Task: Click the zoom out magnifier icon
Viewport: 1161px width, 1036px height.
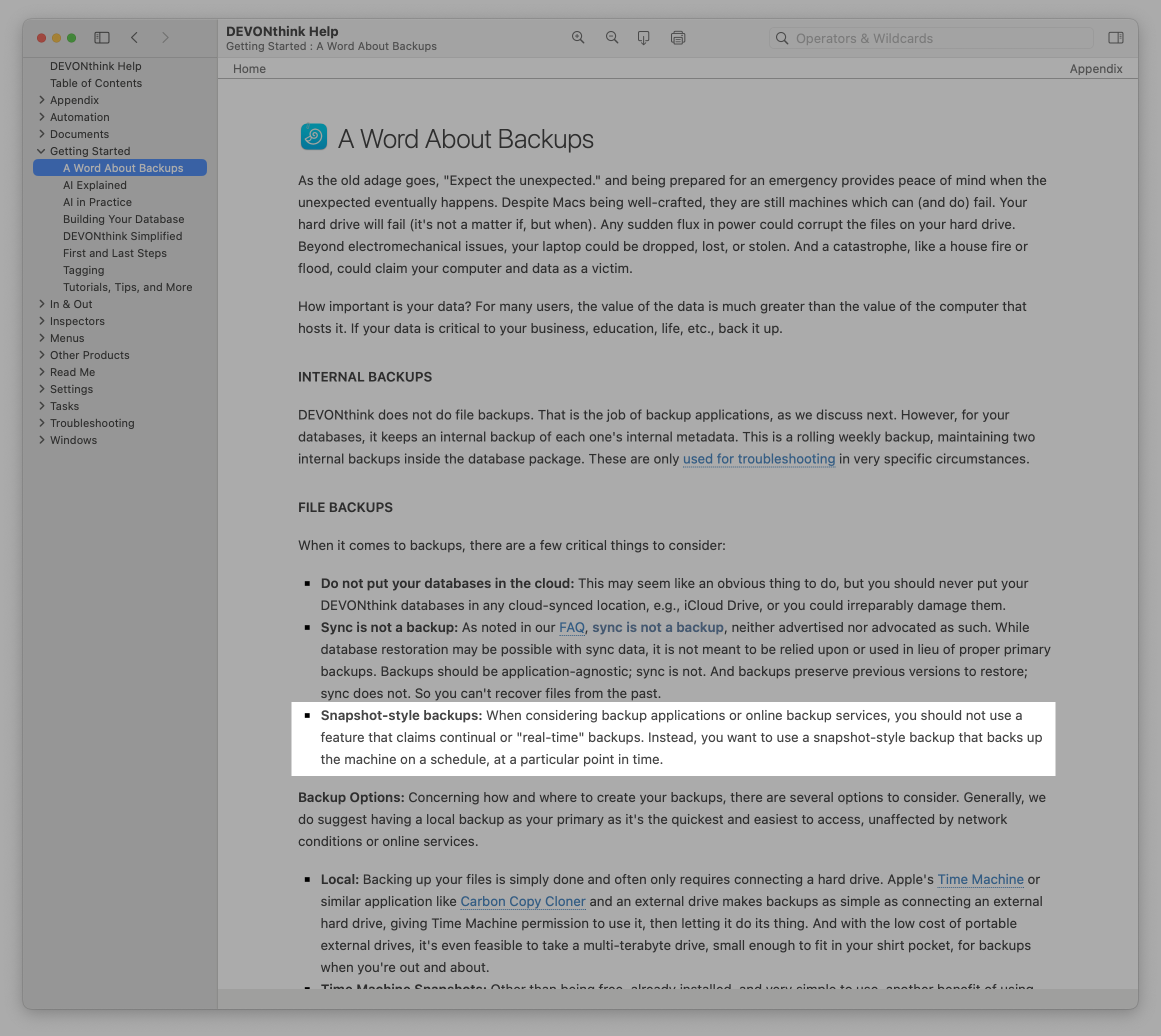Action: 612,37
